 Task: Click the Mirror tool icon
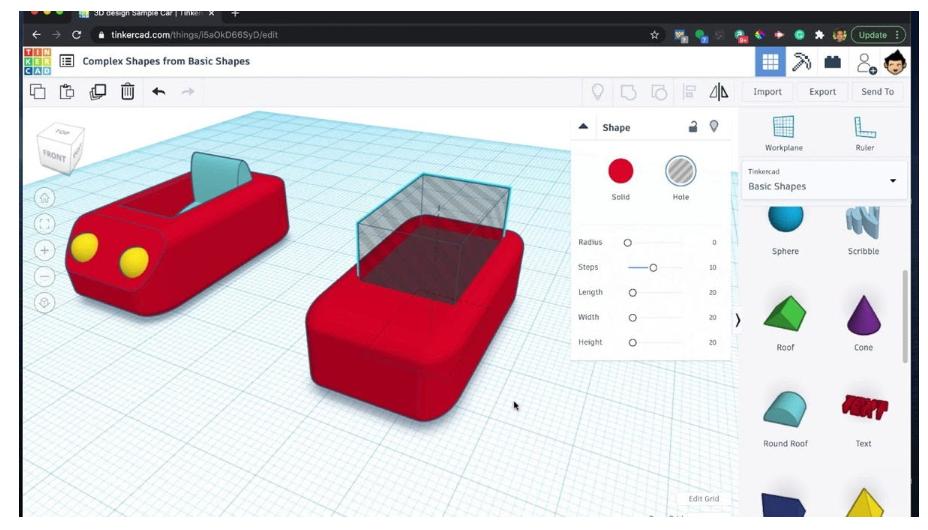[718, 92]
